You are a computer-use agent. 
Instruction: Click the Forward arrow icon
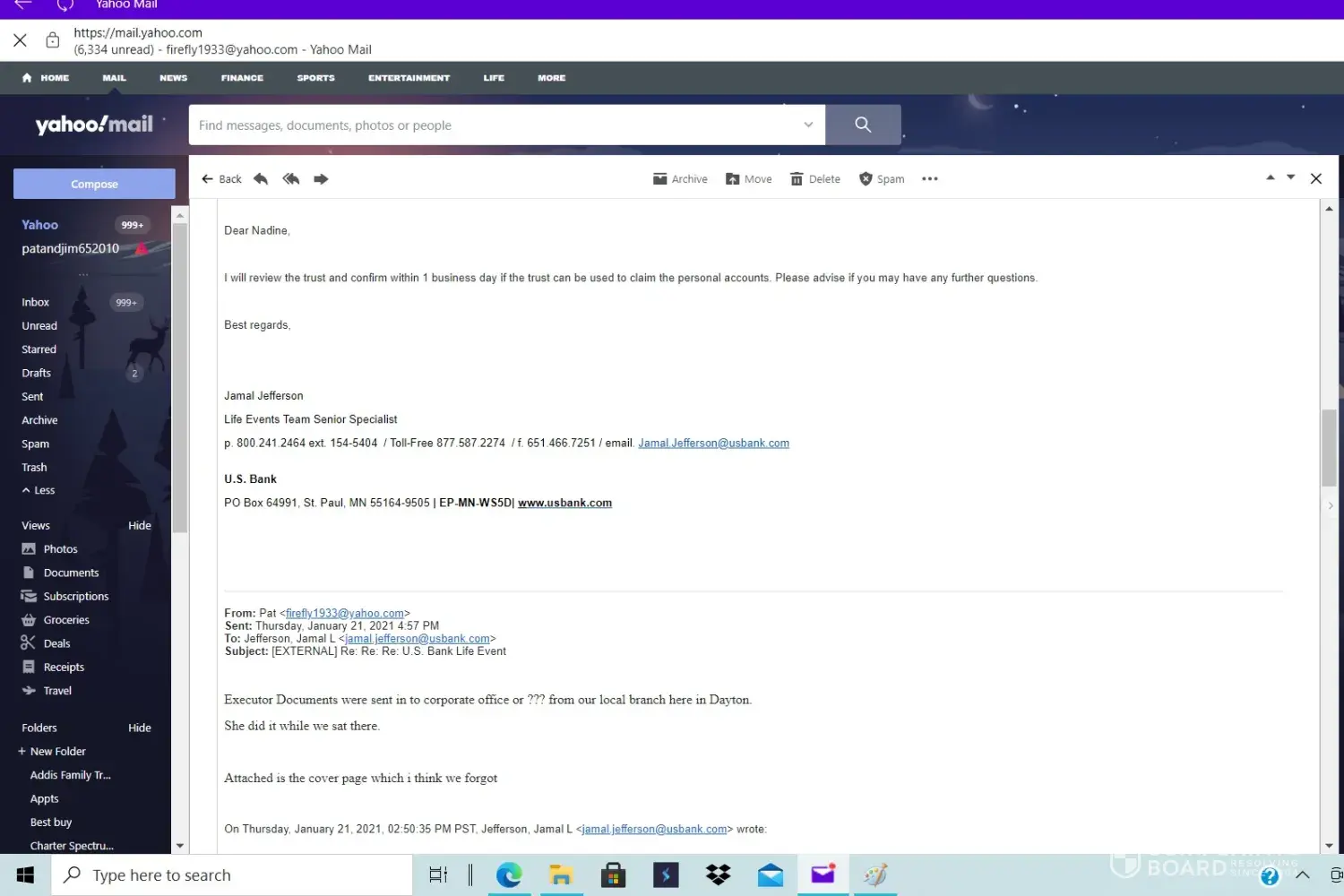click(321, 179)
